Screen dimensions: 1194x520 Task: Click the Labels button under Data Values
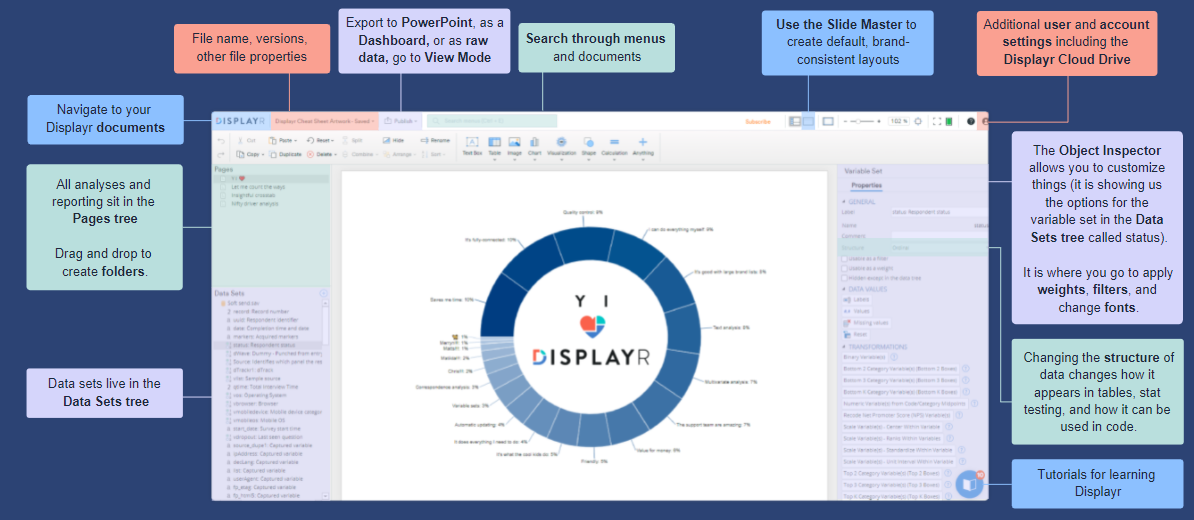coord(858,299)
